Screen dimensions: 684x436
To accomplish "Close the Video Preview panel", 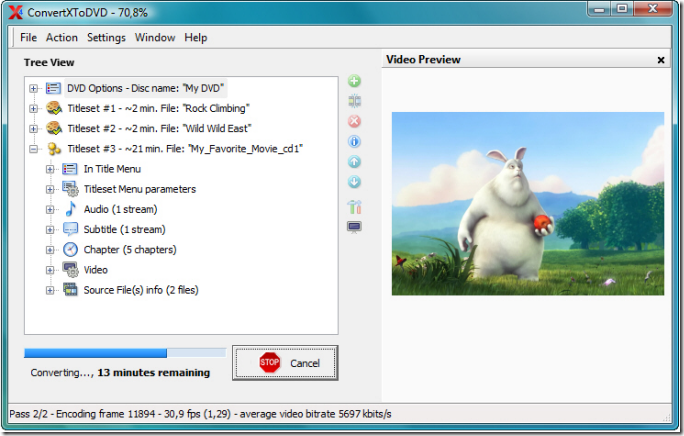I will point(661,60).
